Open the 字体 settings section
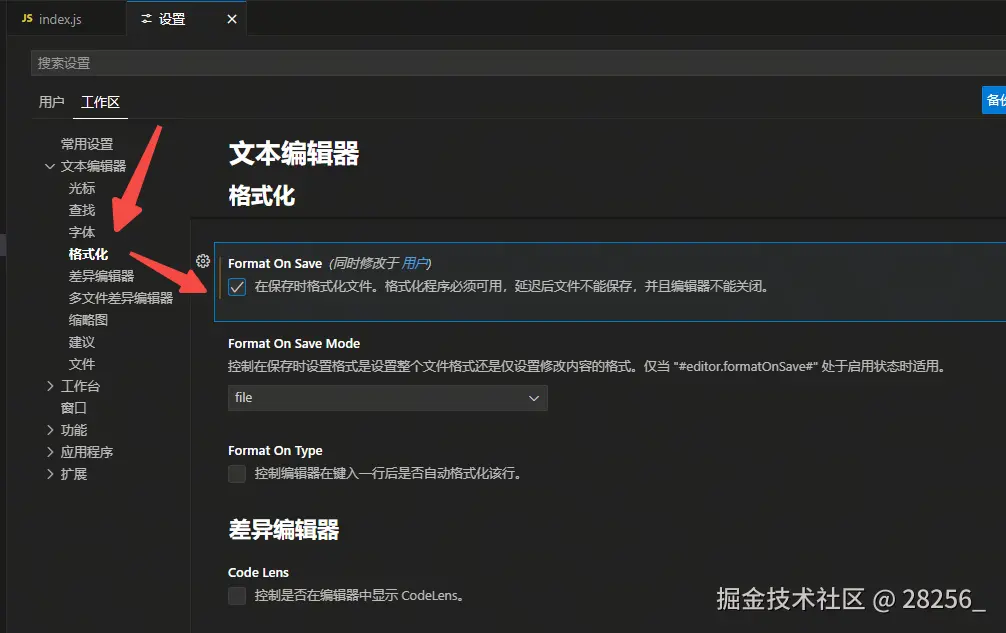Viewport: 1006px width, 633px height. point(81,232)
